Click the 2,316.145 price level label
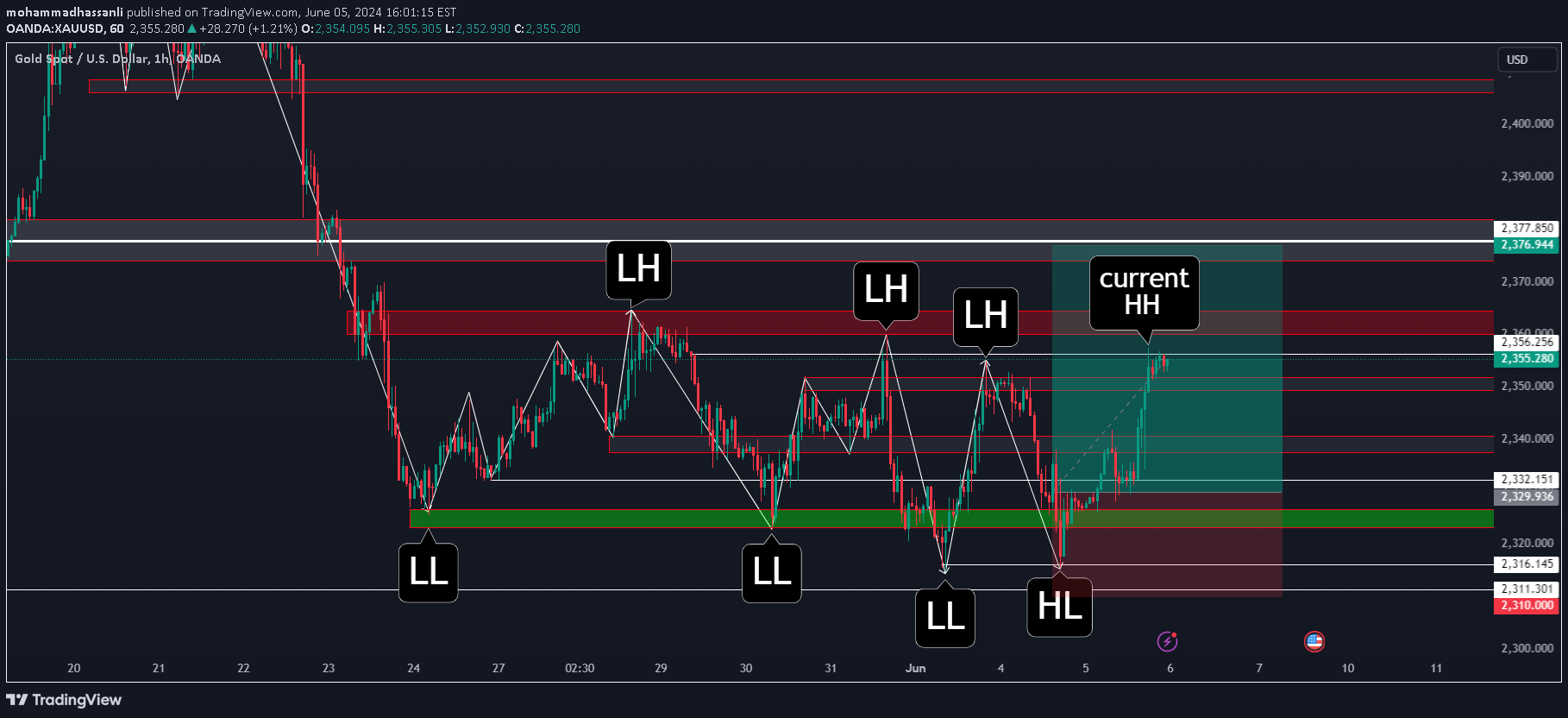The image size is (1568, 718). (1526, 564)
